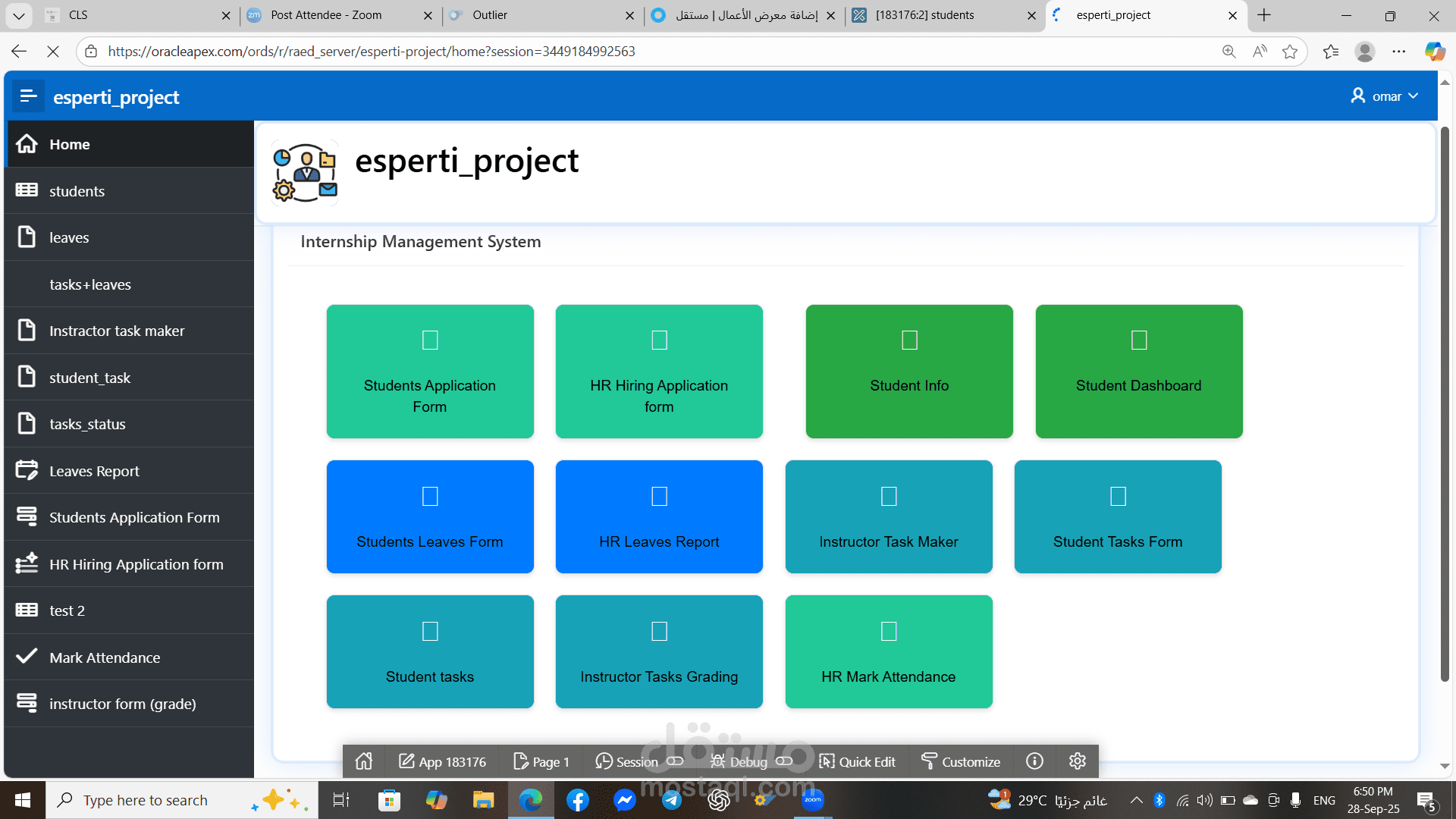1456x819 pixels.
Task: Toggle the Debug switch in toolbar
Action: 784,761
